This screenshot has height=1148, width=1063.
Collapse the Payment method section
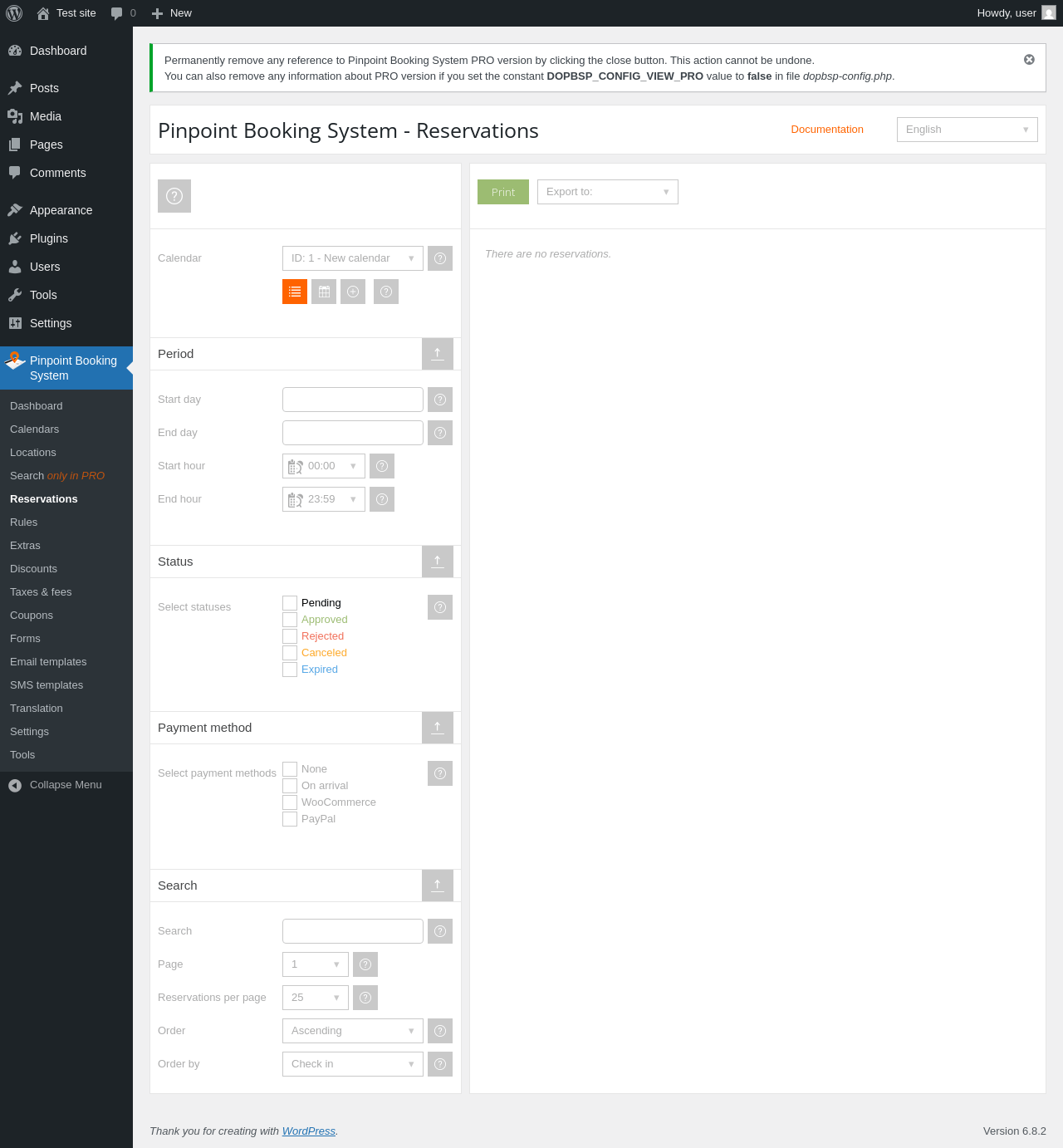pyautogui.click(x=438, y=728)
